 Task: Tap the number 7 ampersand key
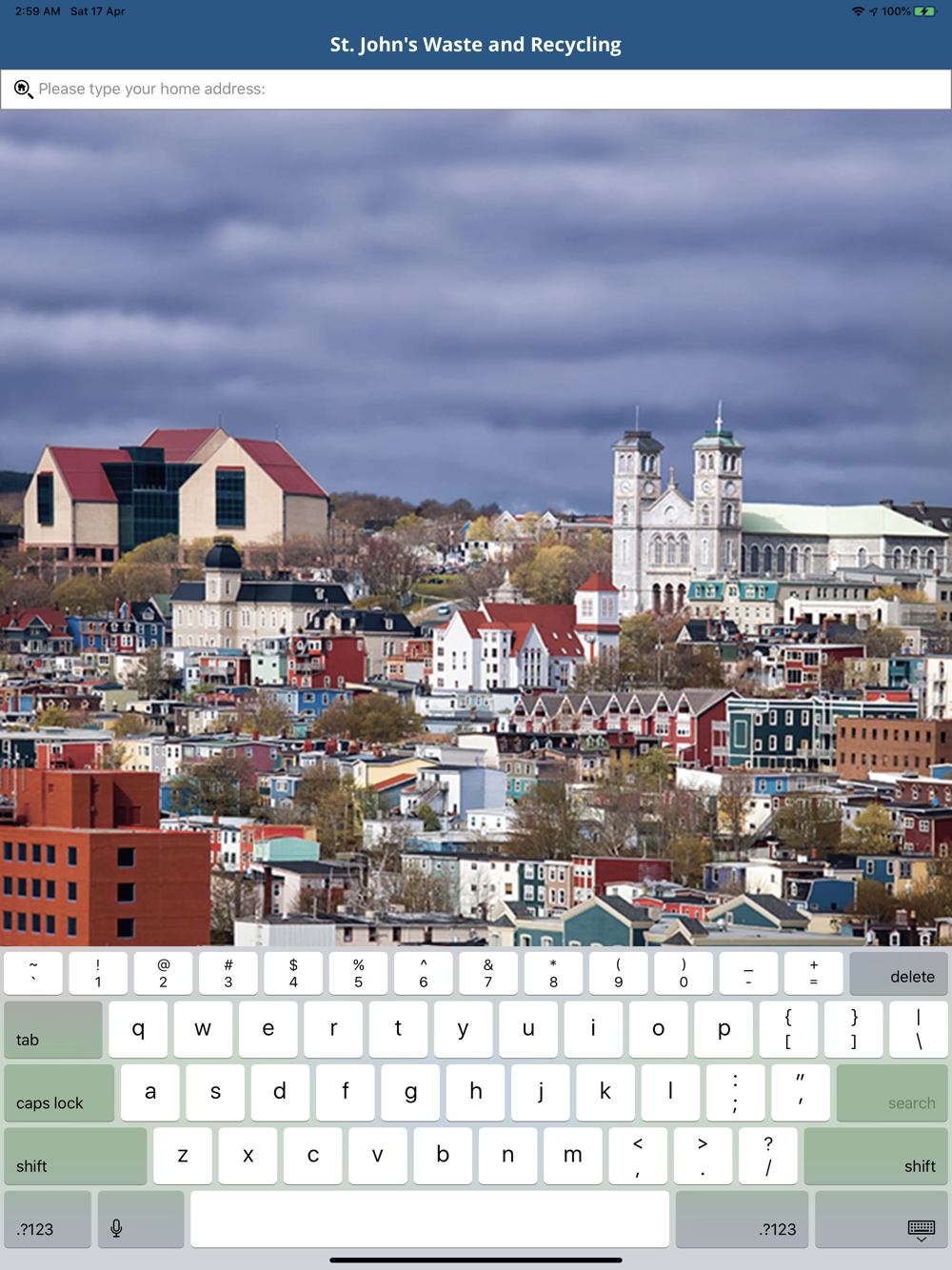click(488, 973)
